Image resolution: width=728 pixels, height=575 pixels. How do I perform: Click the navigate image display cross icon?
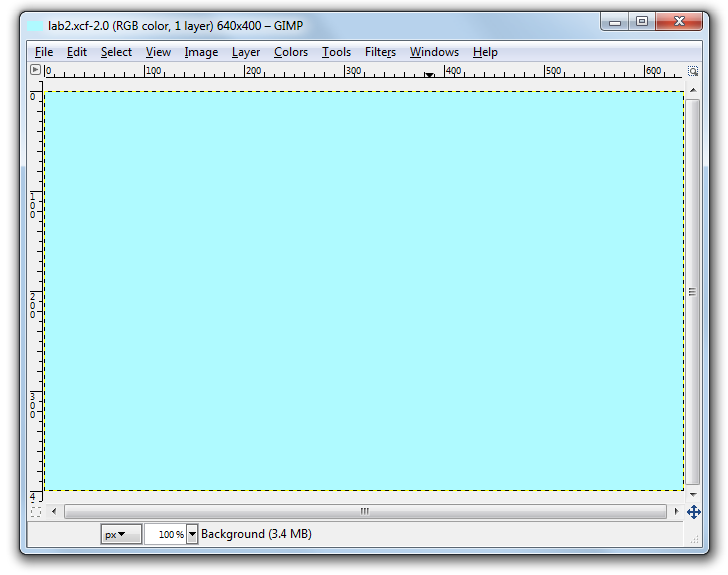pos(694,512)
